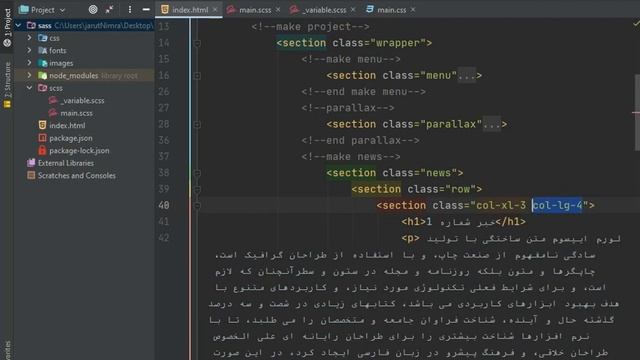Expand the css folder

click(x=29, y=38)
